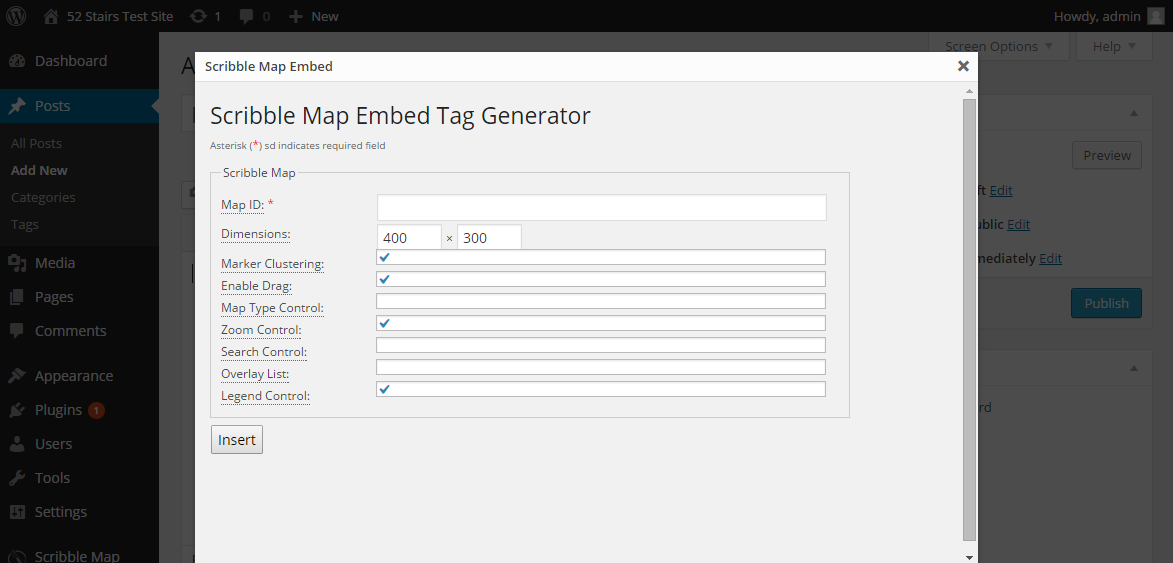Open the Categories submenu
Screen dimensions: 1173x563
tap(43, 197)
